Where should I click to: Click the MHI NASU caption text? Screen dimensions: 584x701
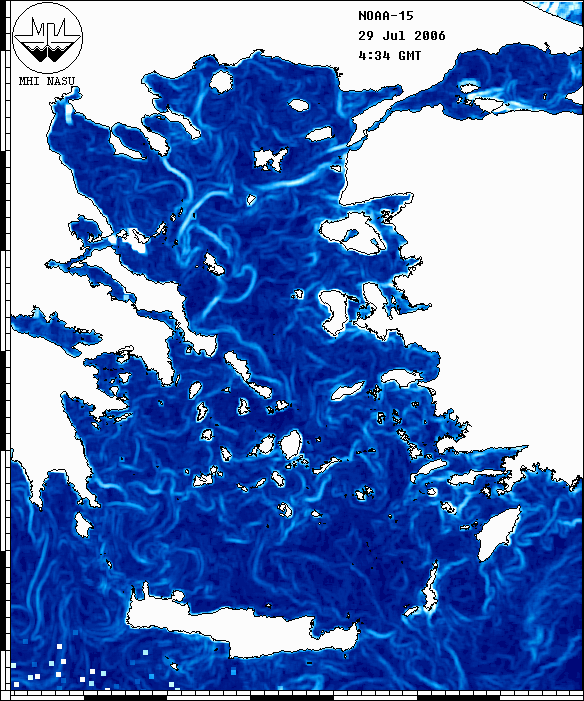[x=47, y=81]
